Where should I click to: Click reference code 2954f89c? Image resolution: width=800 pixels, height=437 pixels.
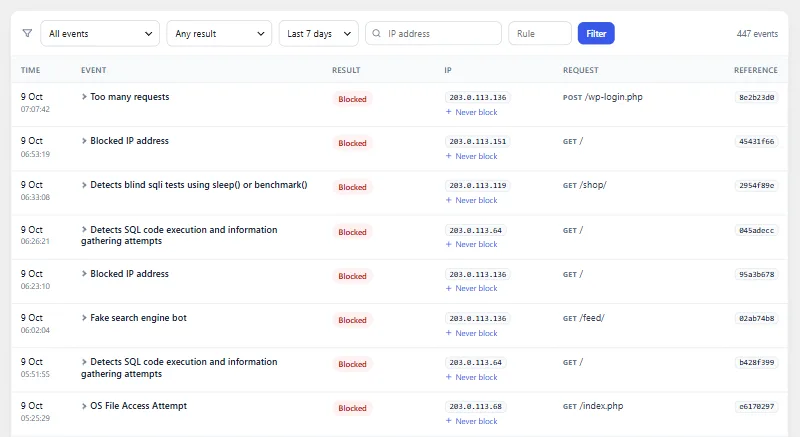click(757, 186)
